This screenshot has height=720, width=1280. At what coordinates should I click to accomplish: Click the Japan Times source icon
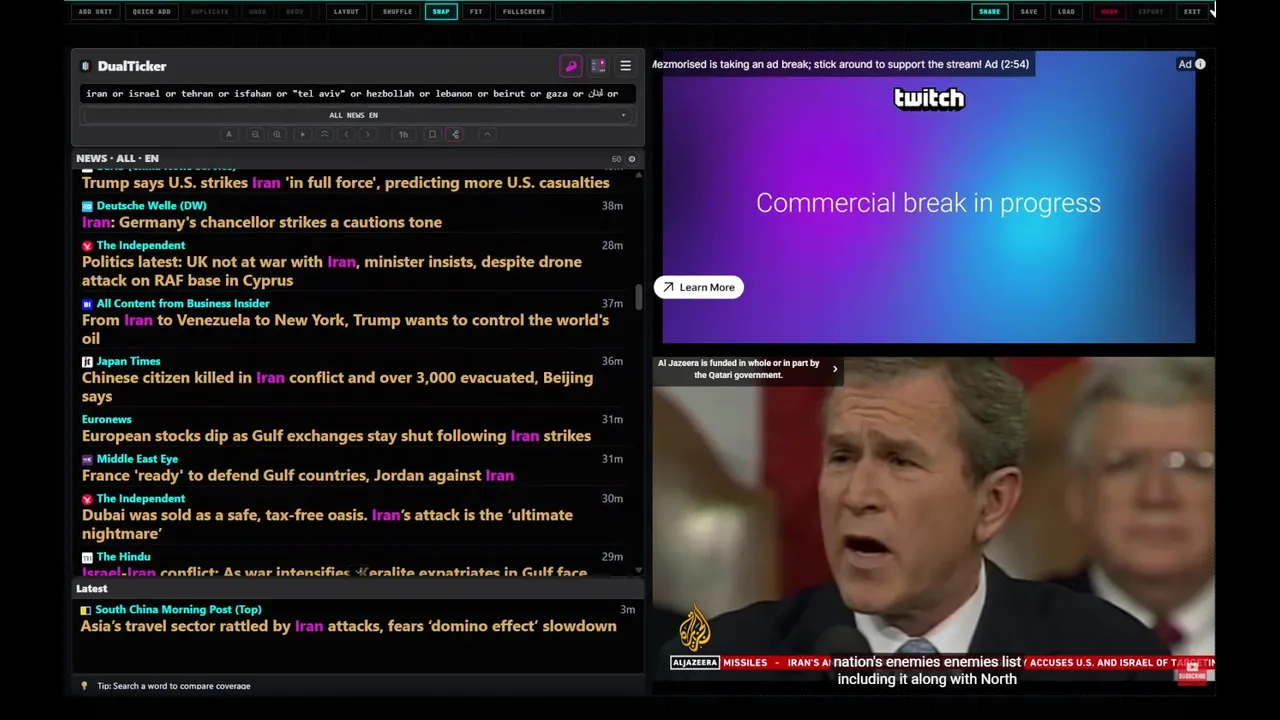[87, 361]
